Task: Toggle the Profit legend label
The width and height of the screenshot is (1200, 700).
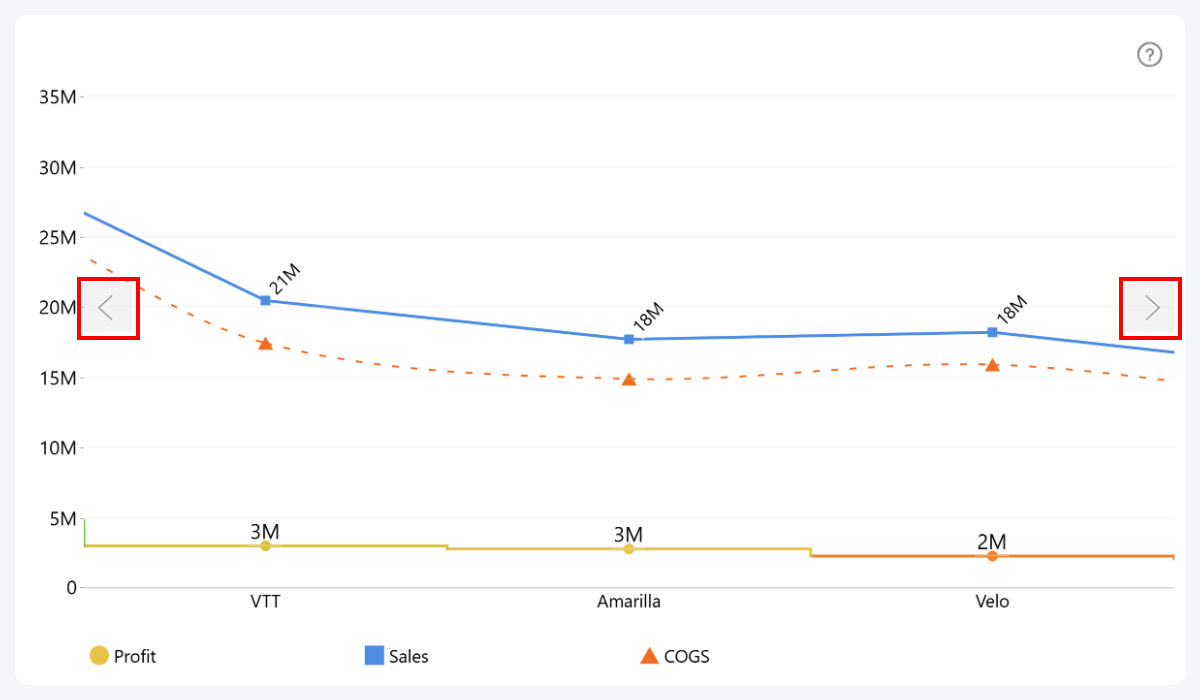Action: (x=135, y=657)
